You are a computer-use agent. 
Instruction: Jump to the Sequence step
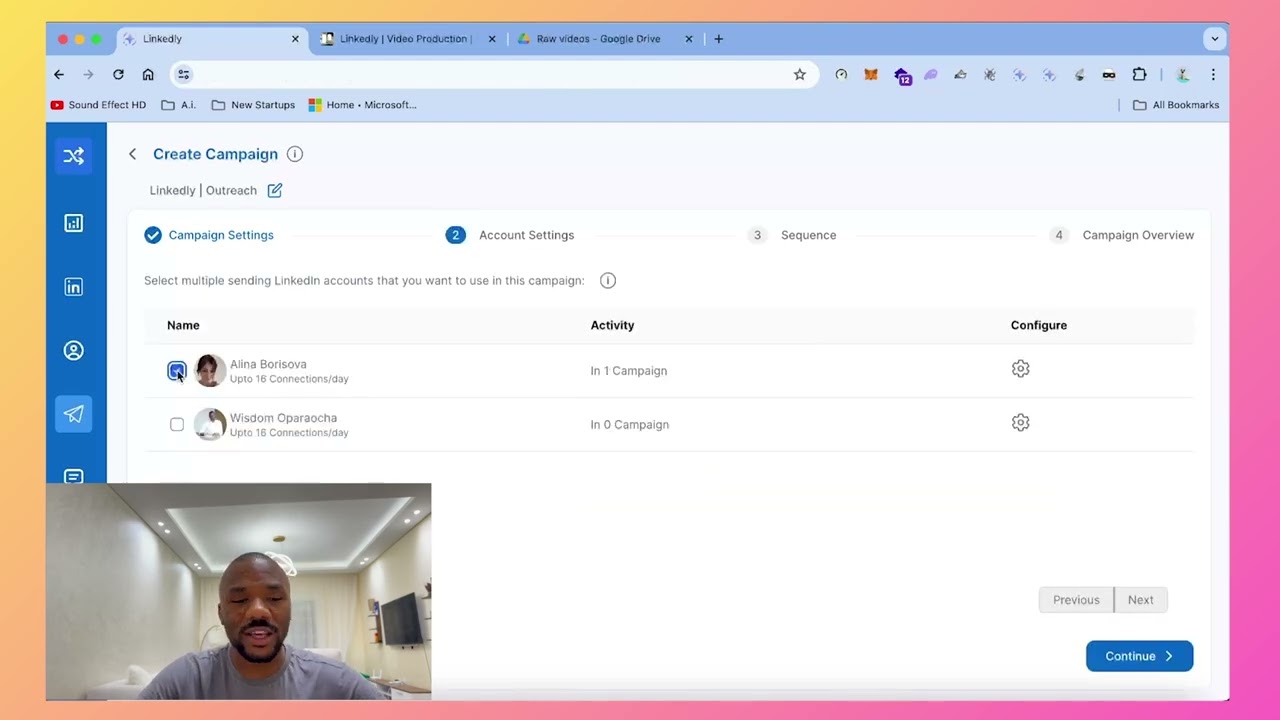(793, 235)
